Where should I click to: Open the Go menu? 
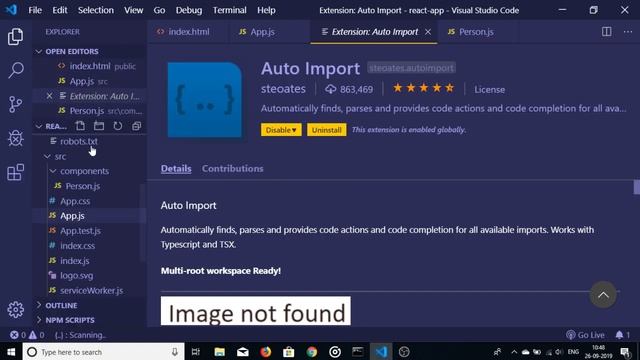[159, 10]
